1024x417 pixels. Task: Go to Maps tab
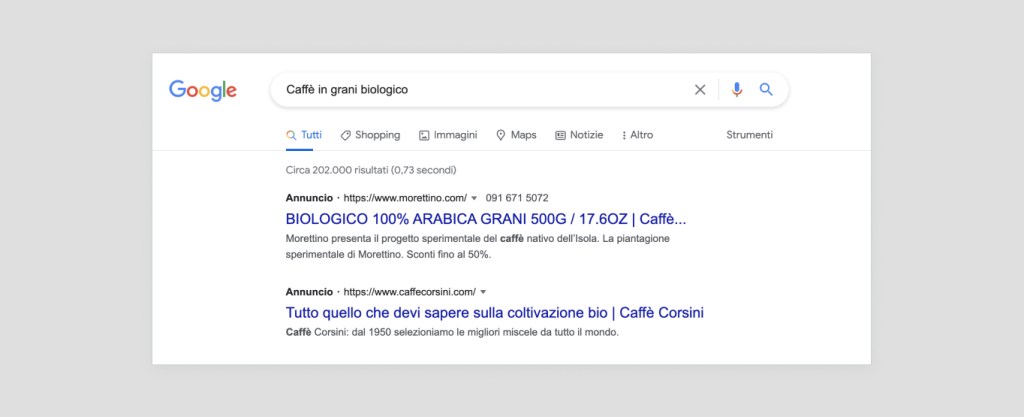(516, 135)
